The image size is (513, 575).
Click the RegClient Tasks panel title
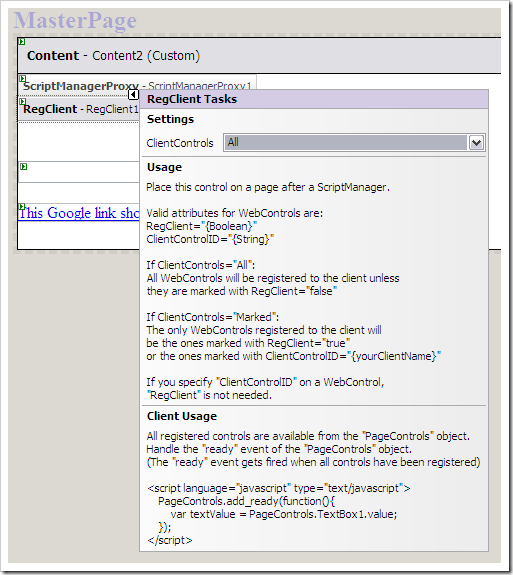192,99
